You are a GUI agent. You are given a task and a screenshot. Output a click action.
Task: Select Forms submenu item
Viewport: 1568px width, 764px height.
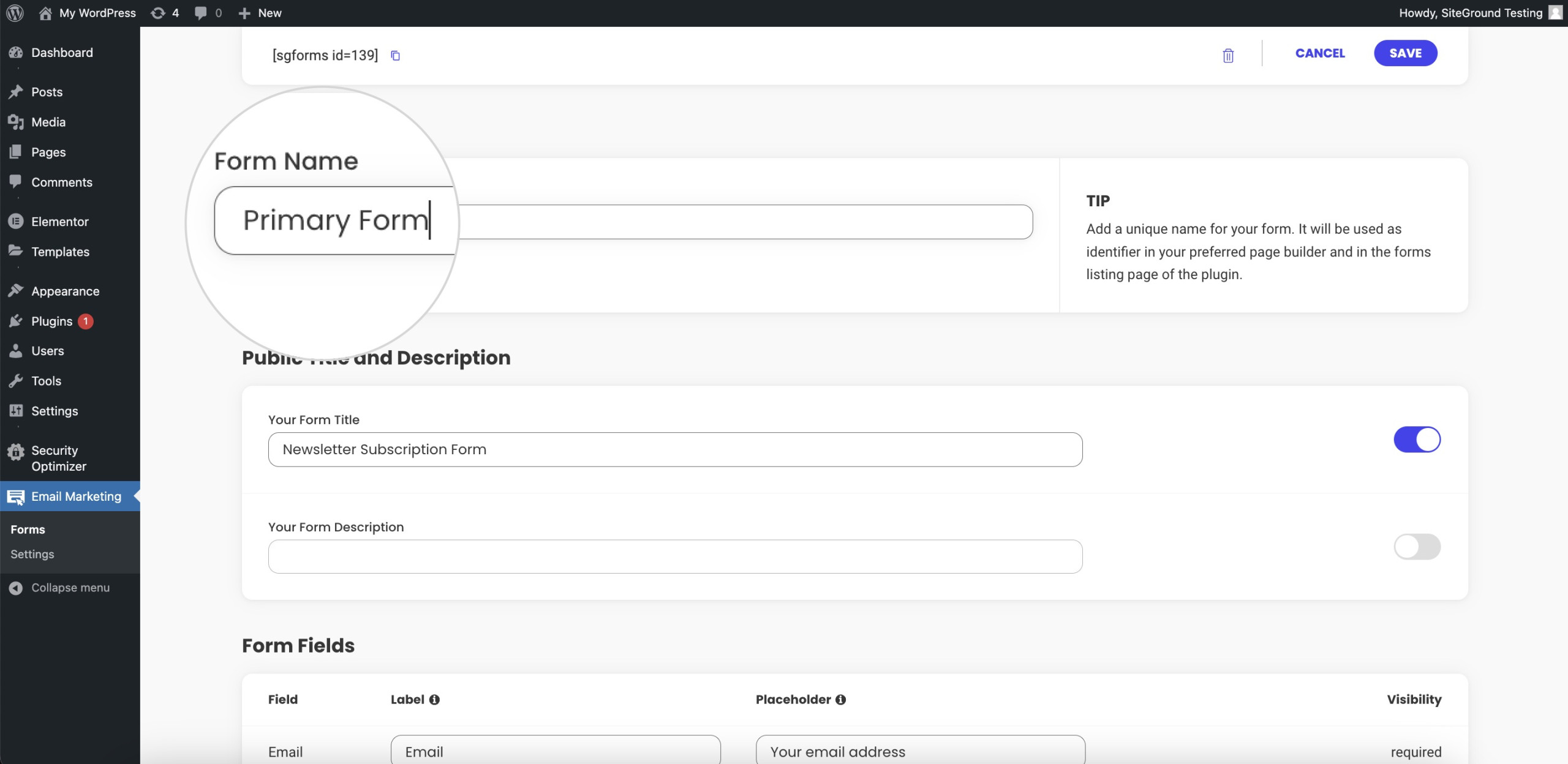point(28,530)
